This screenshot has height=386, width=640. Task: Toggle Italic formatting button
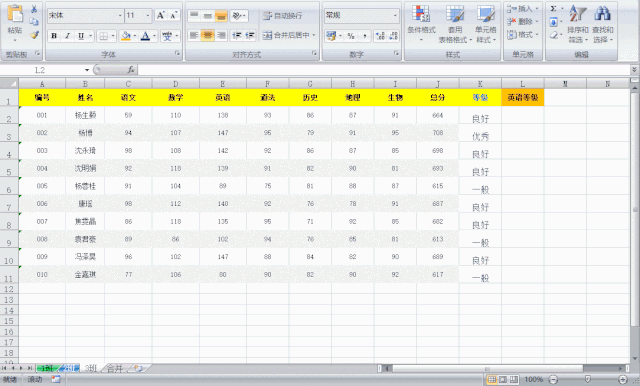[x=67, y=36]
